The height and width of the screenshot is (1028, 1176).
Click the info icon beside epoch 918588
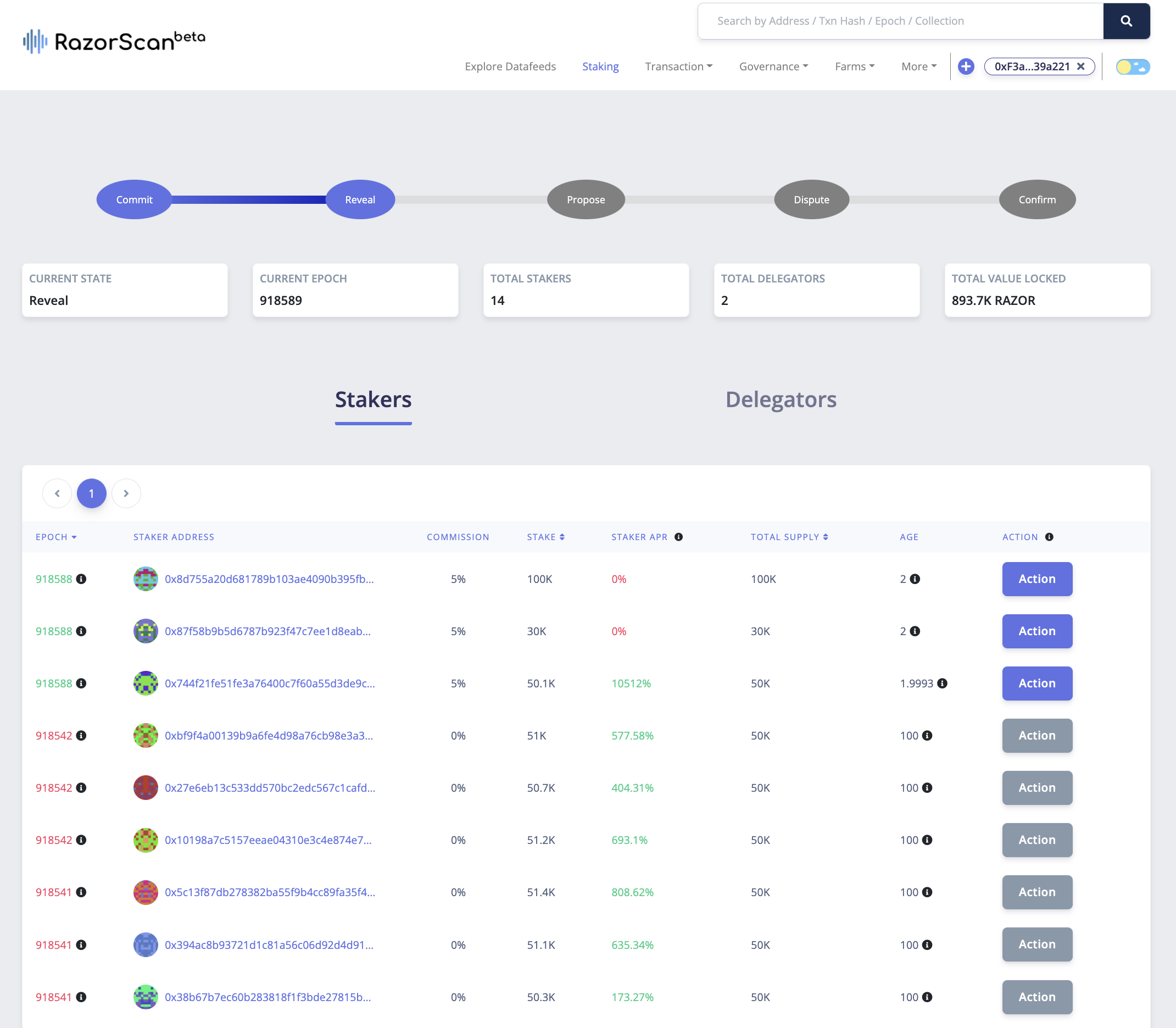(82, 579)
